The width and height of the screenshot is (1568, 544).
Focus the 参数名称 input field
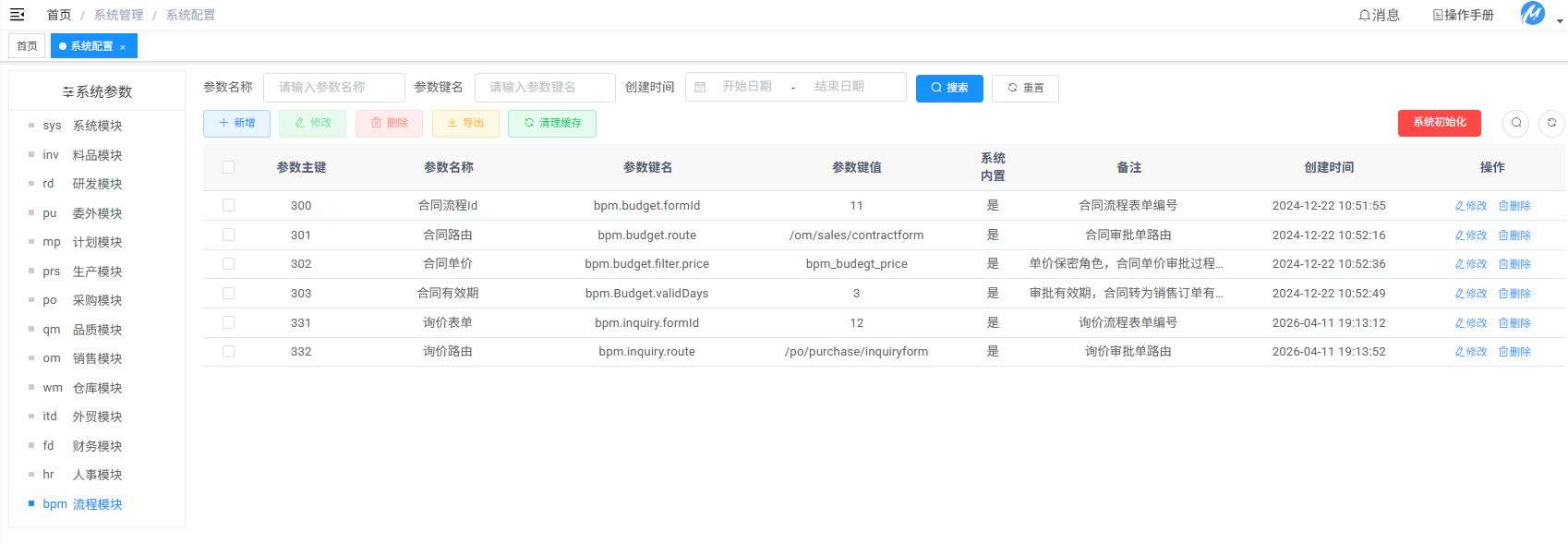[334, 87]
